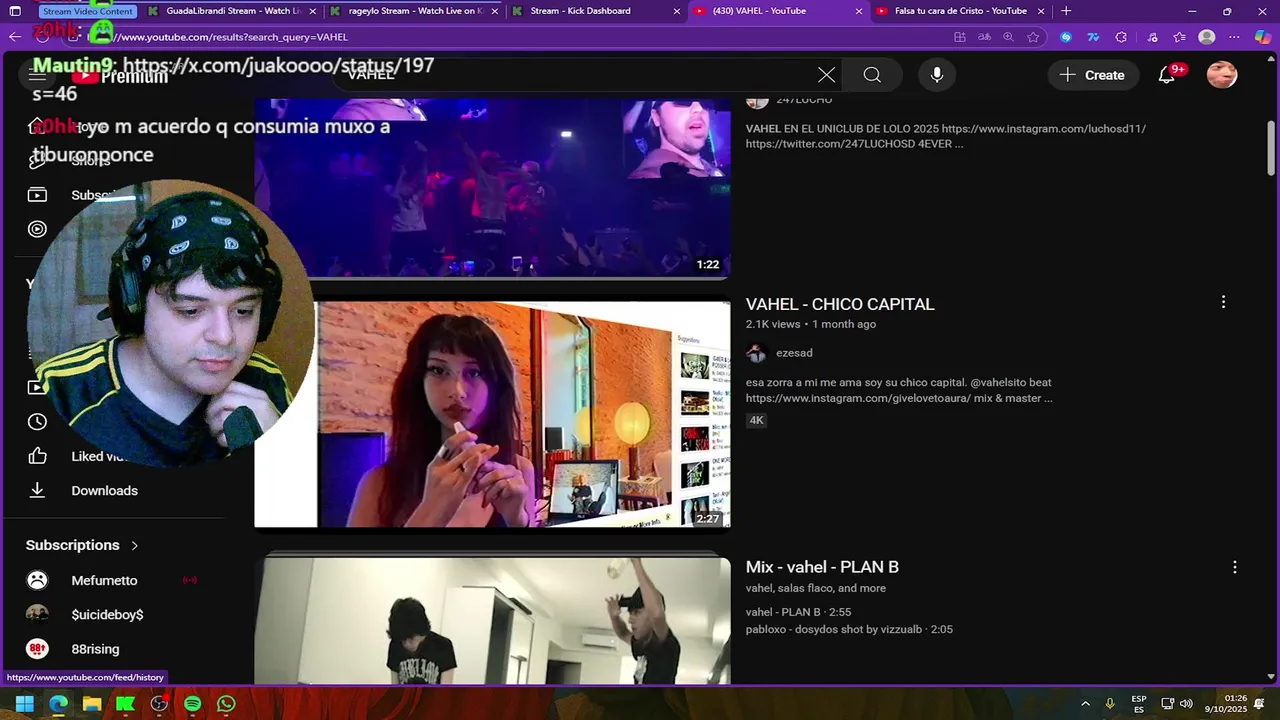Open YouTube notifications bell

point(1166,75)
